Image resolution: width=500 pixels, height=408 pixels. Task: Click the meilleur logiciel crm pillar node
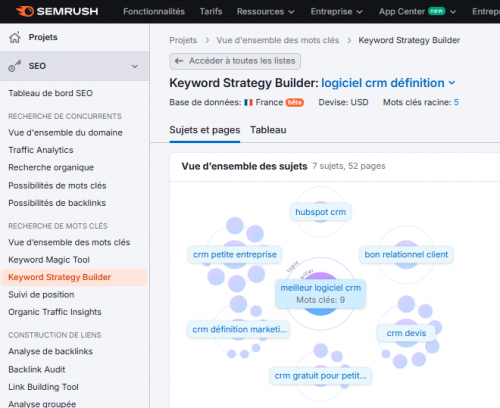tap(320, 294)
